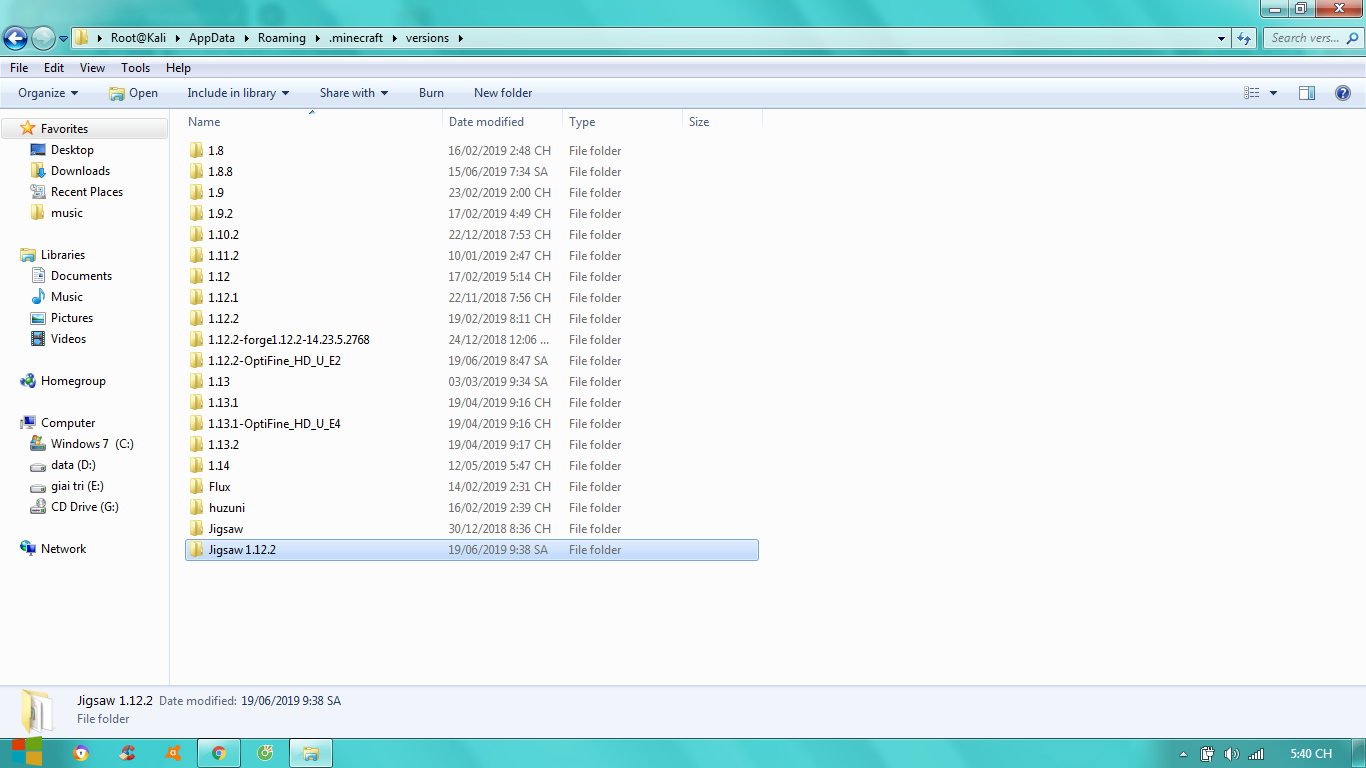Select the 1.9.2 folder
This screenshot has width=1366, height=768.
[220, 214]
